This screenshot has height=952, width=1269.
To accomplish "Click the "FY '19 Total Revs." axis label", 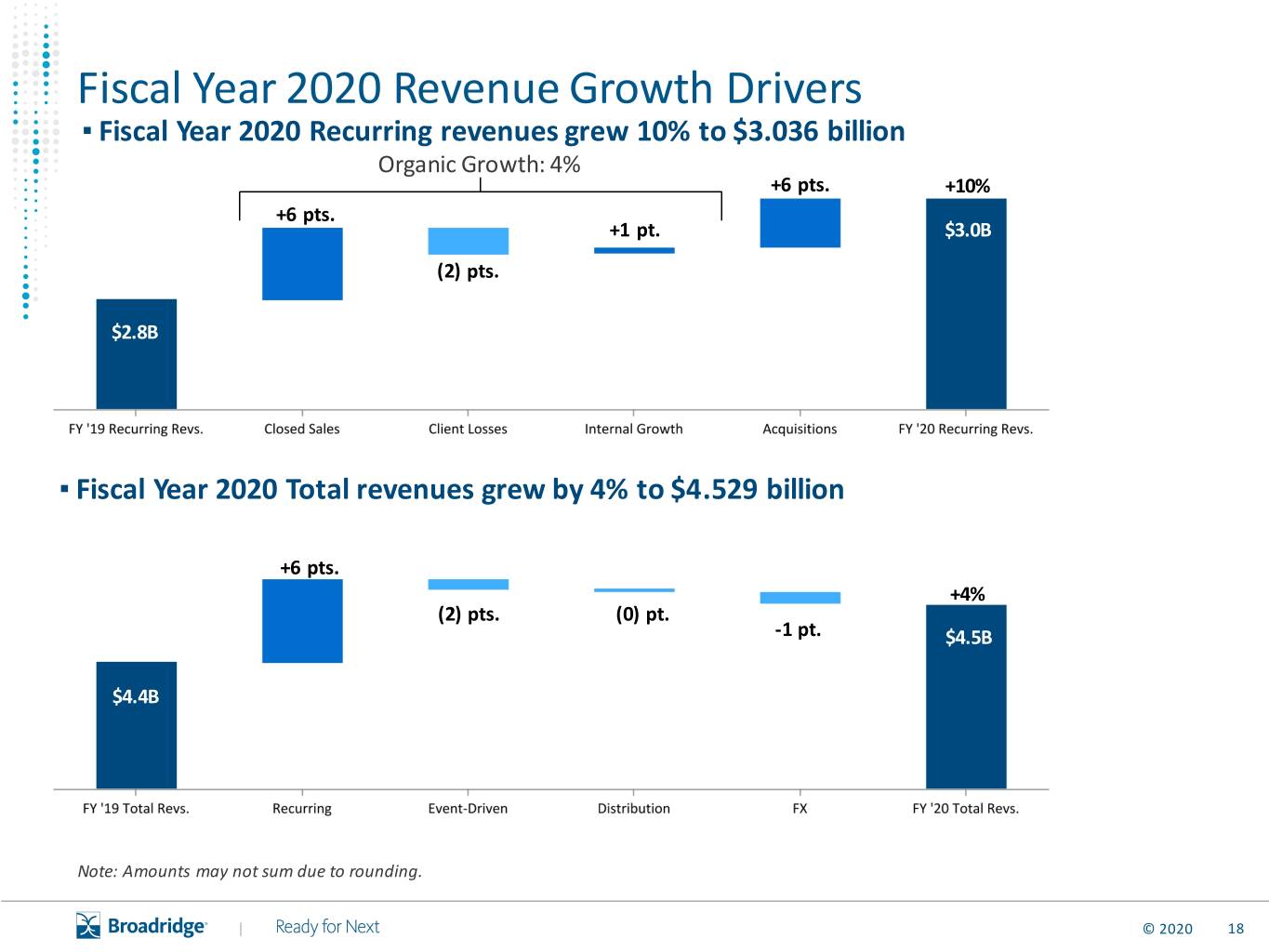I will pyautogui.click(x=136, y=808).
